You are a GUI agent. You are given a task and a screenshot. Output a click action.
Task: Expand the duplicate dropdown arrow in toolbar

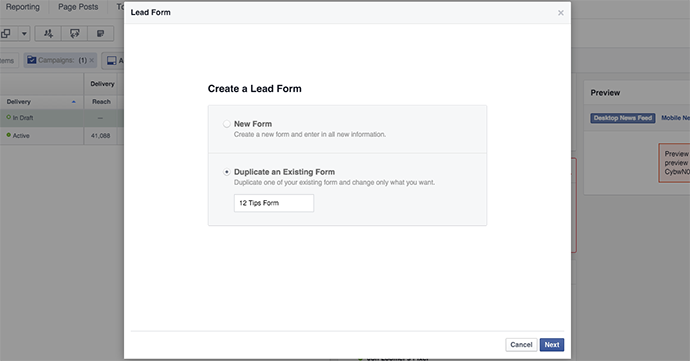24,33
